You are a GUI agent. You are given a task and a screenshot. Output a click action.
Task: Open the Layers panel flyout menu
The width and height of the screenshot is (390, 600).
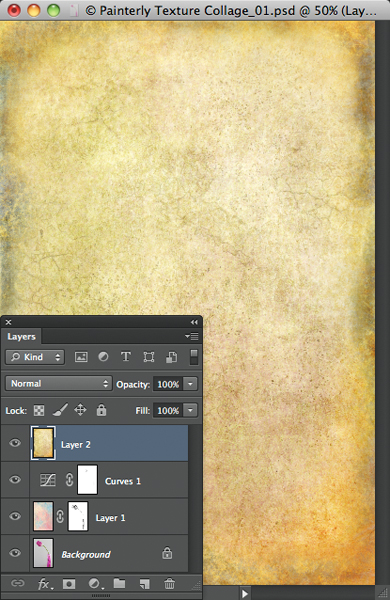coord(192,336)
